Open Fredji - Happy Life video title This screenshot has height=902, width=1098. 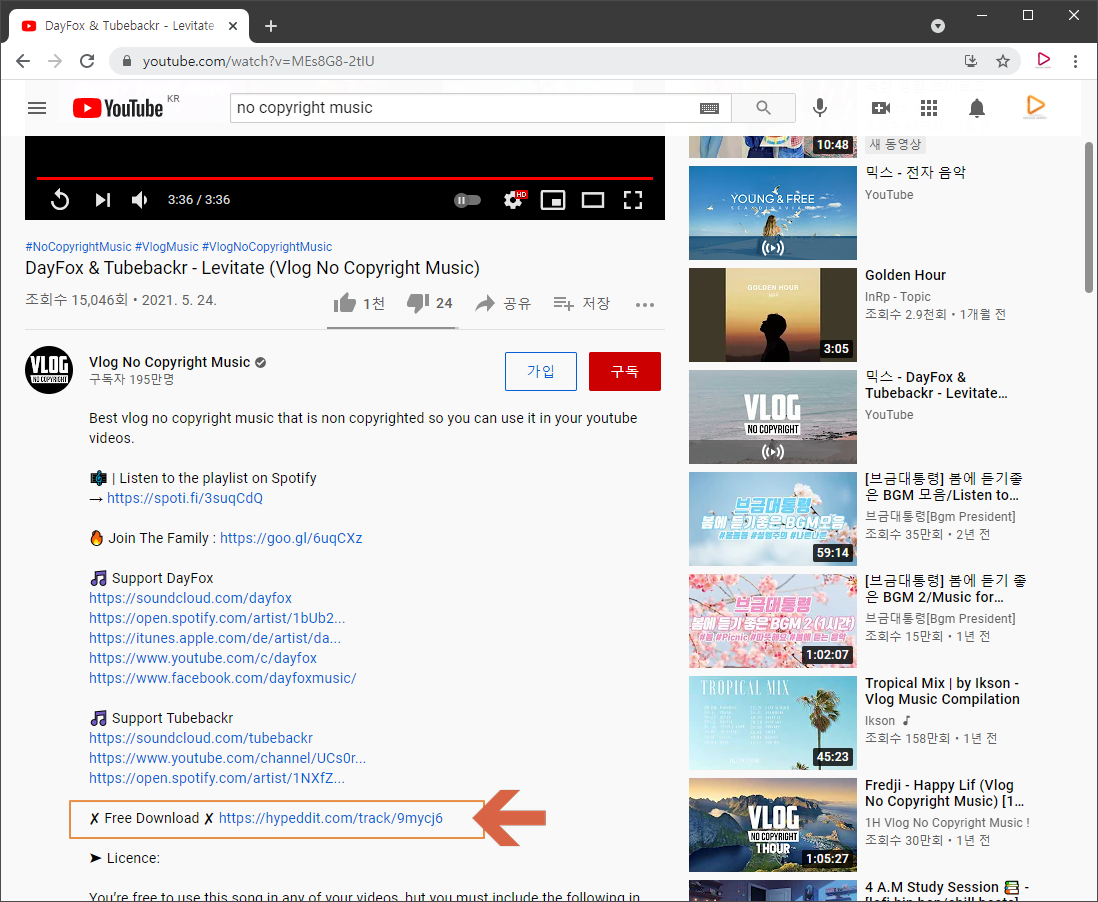click(944, 793)
